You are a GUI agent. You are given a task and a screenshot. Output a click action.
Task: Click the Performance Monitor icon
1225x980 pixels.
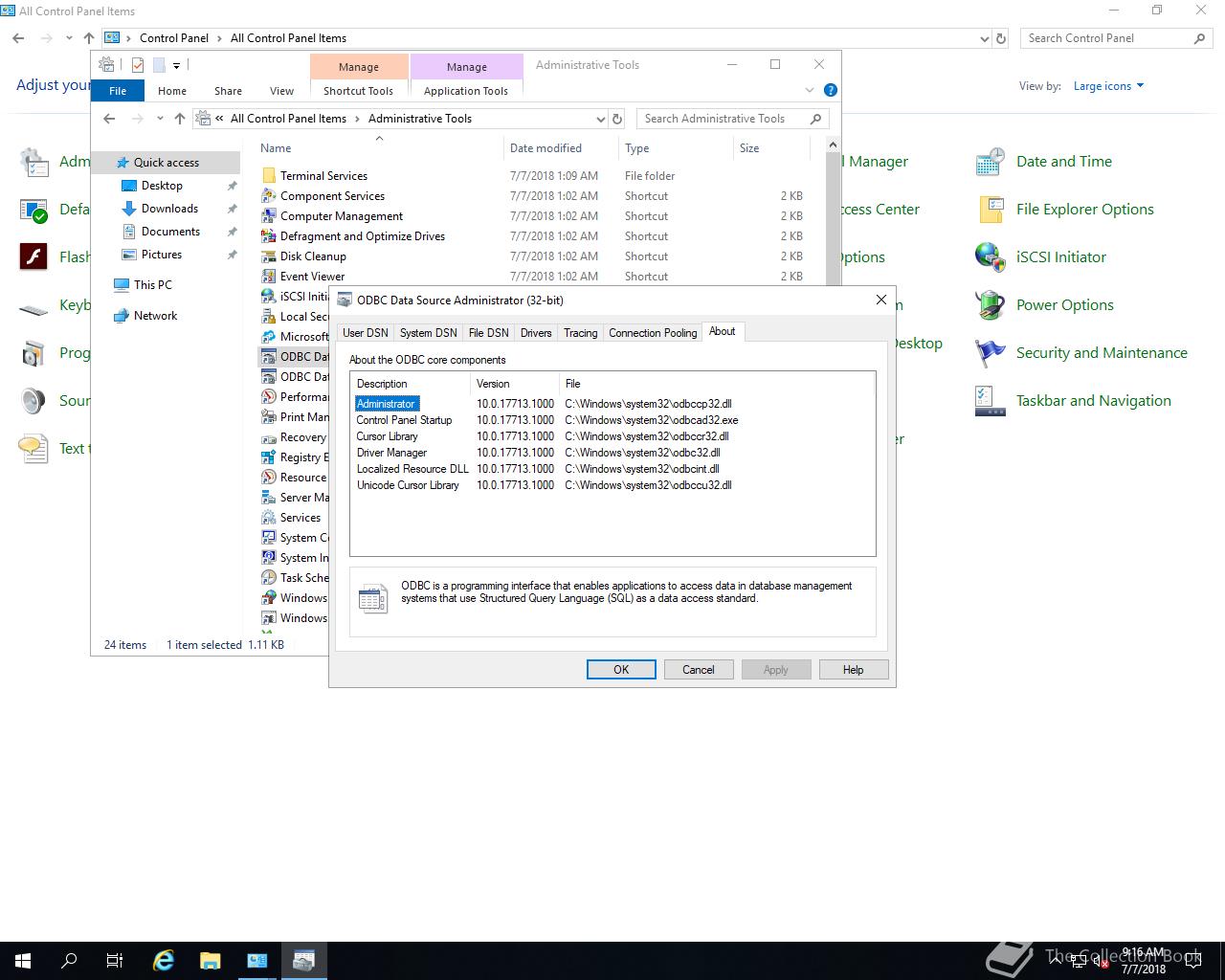click(269, 397)
